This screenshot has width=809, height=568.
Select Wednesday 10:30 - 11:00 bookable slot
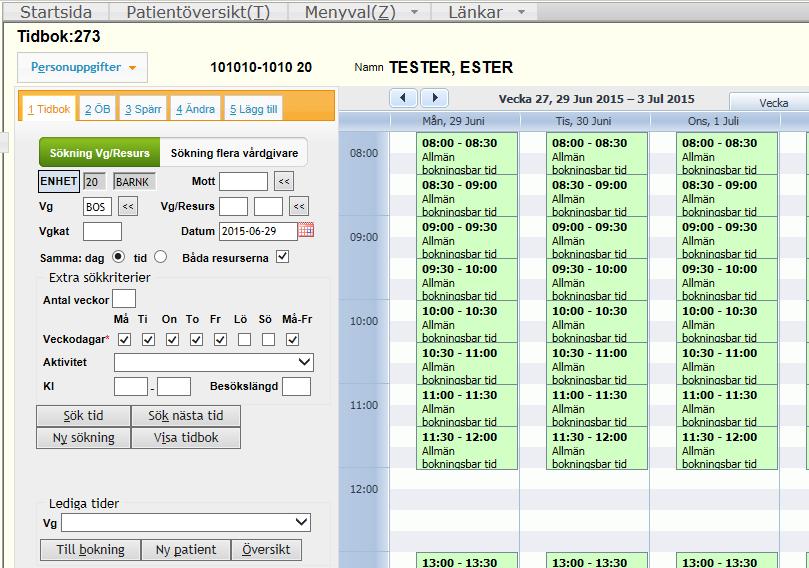tap(726, 364)
